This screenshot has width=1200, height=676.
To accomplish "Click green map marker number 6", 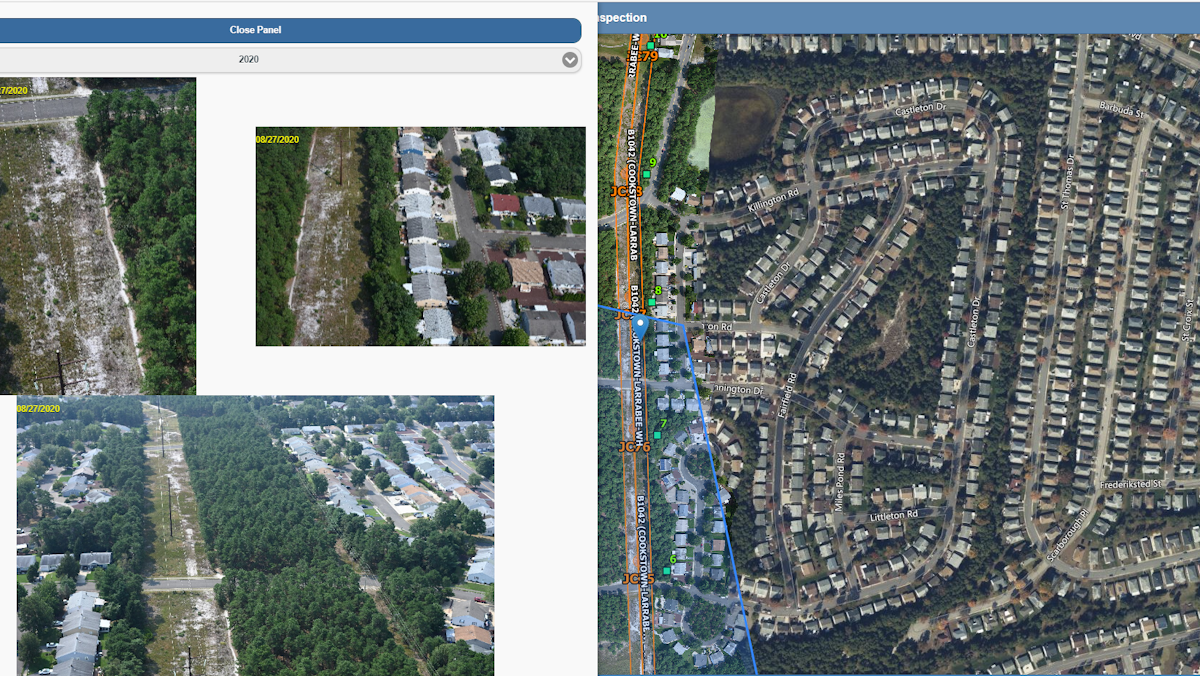I will [x=667, y=571].
